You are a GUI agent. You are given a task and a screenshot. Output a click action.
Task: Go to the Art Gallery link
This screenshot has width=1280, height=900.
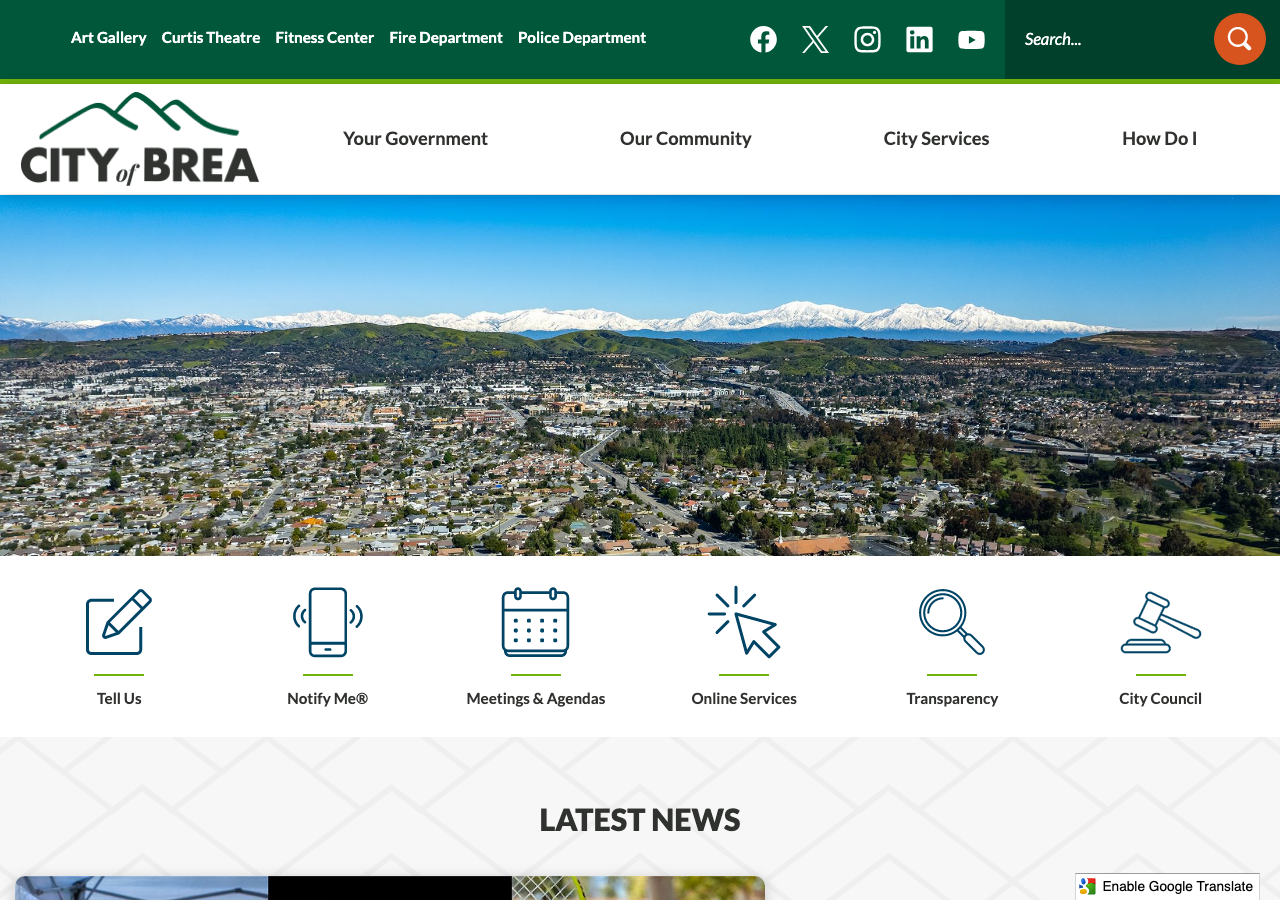coord(109,38)
